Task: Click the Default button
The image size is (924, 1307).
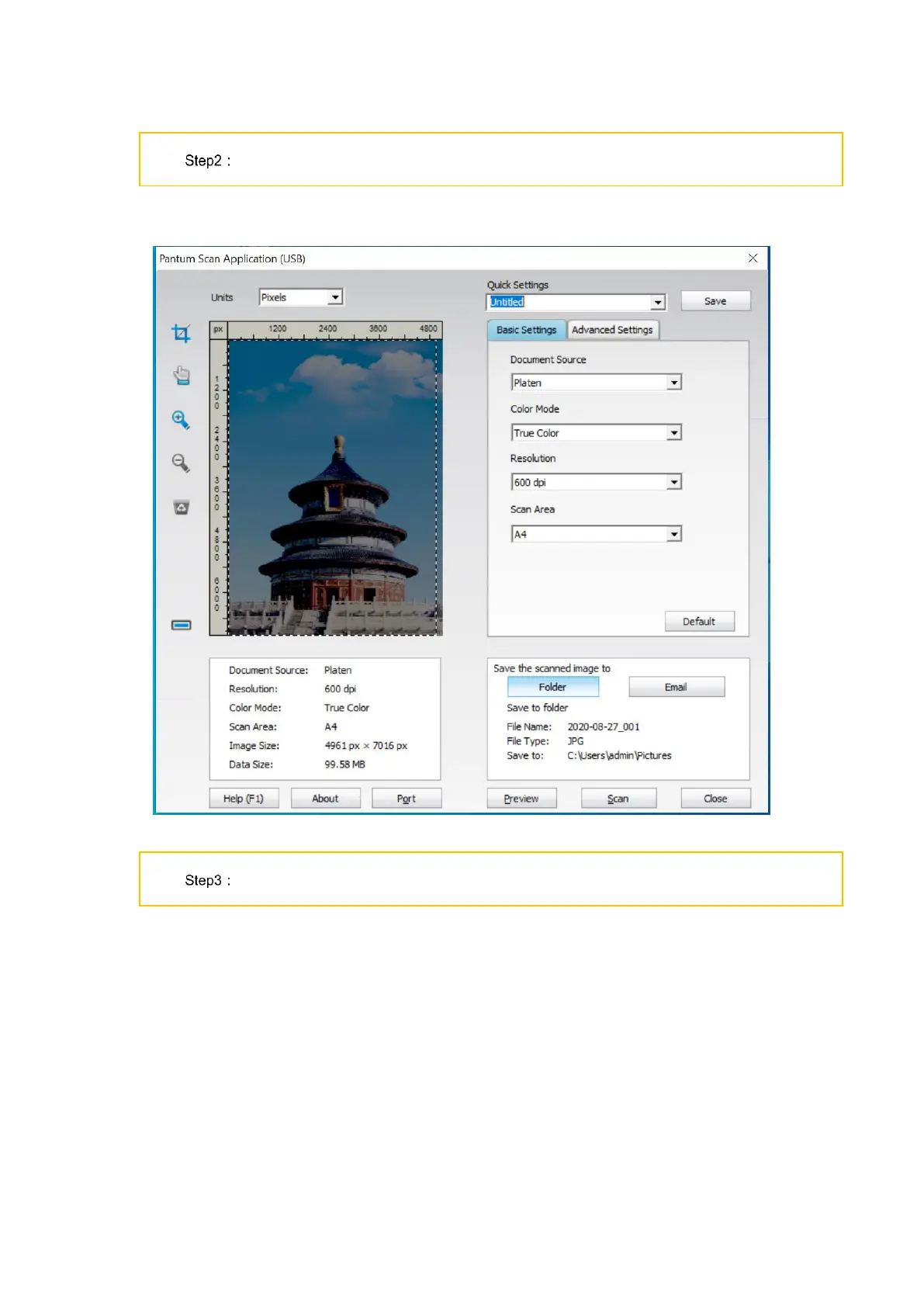Action: click(699, 622)
